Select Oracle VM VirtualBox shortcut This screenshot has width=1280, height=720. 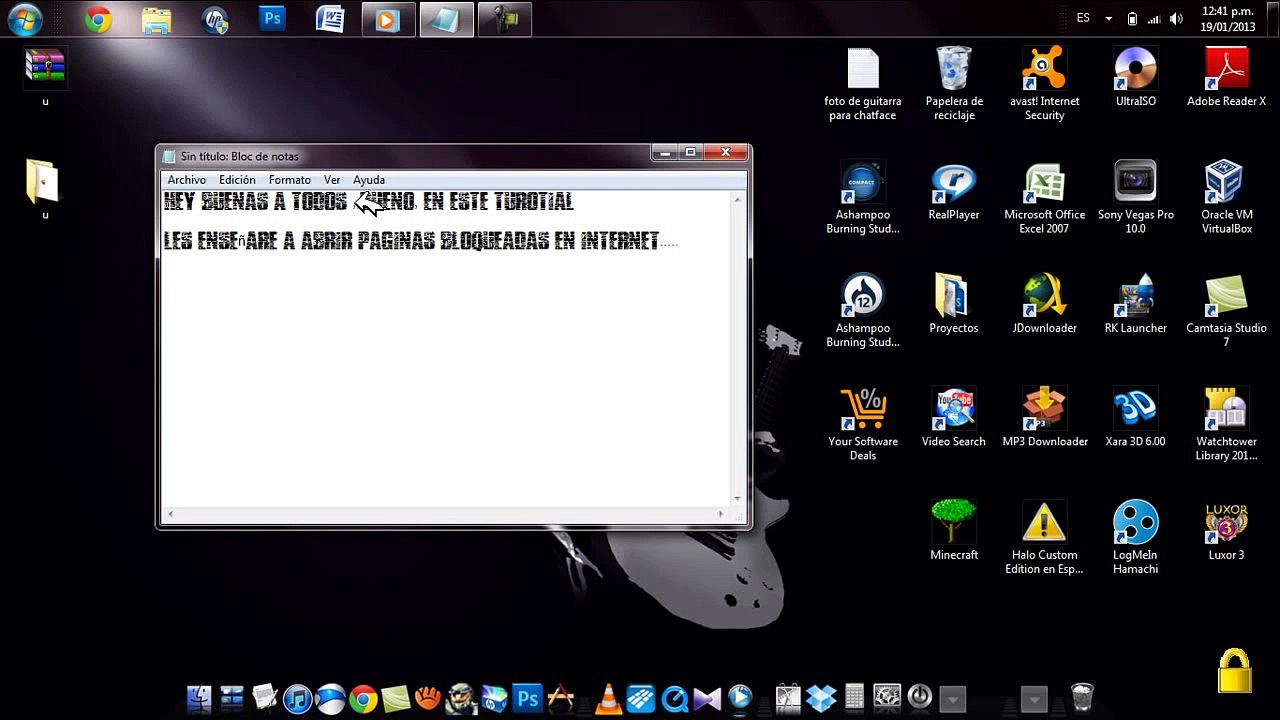click(x=1226, y=197)
